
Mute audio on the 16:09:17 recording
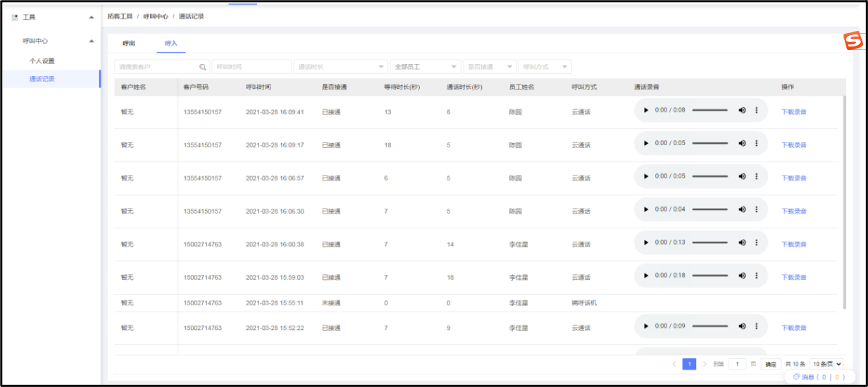coord(742,143)
